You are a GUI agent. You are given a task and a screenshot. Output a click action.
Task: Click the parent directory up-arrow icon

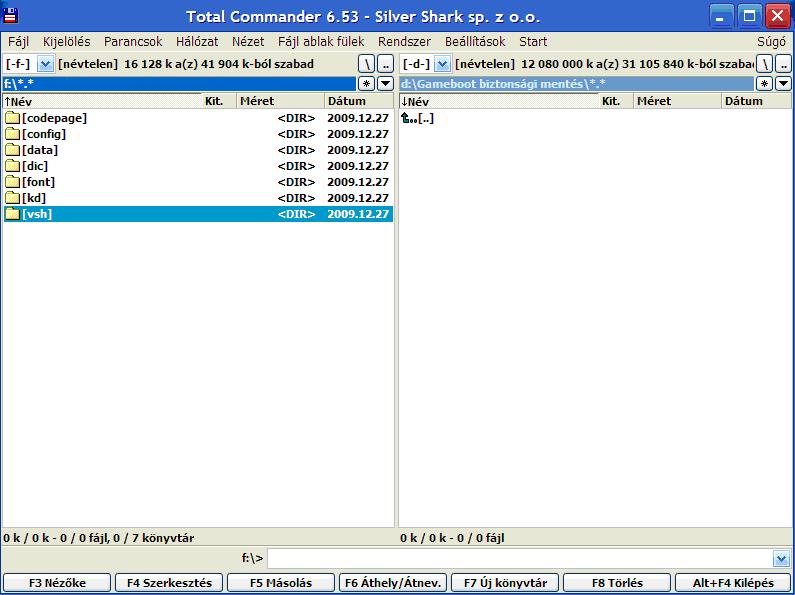[x=408, y=118]
